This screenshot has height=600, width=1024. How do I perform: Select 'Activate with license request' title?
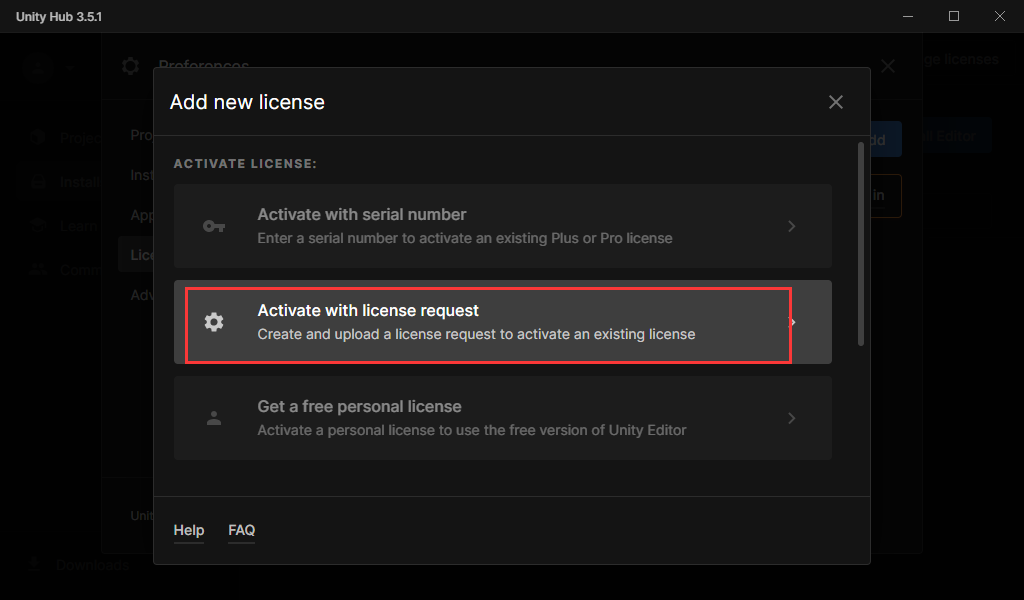pyautogui.click(x=368, y=311)
